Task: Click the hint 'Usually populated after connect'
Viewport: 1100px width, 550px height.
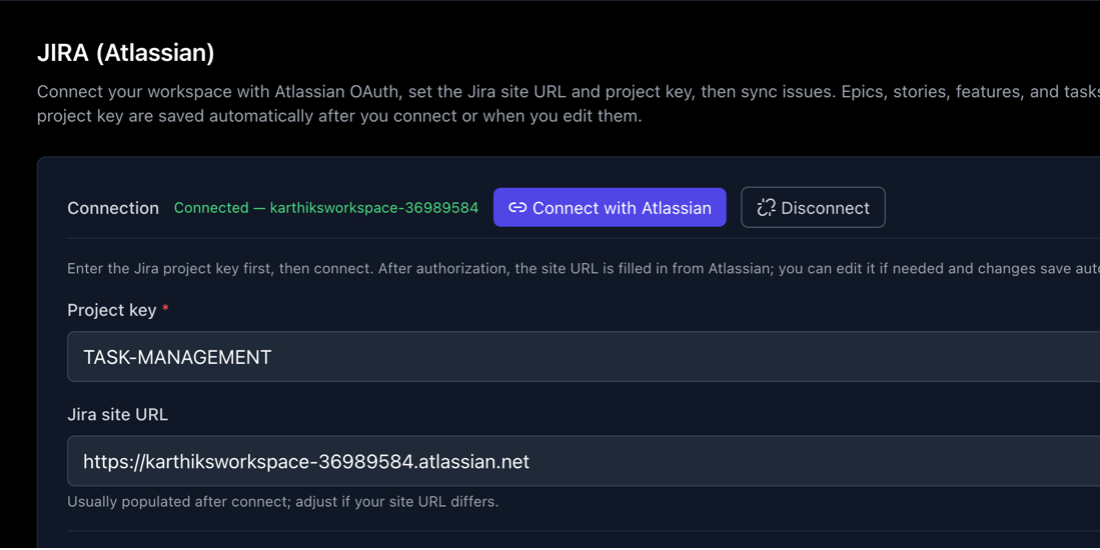Action: tap(283, 502)
